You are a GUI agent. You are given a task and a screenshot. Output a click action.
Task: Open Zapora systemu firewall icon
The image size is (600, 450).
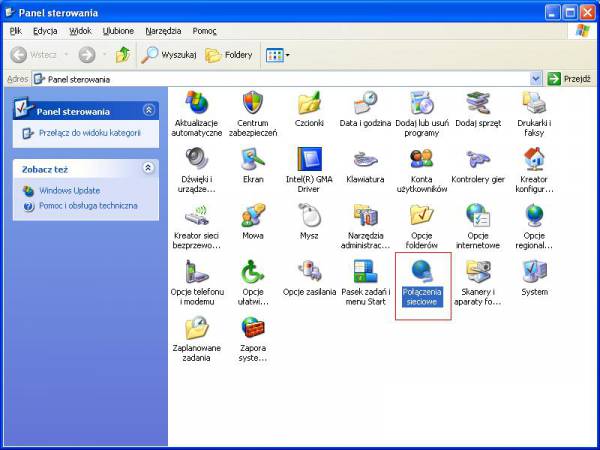click(x=253, y=328)
